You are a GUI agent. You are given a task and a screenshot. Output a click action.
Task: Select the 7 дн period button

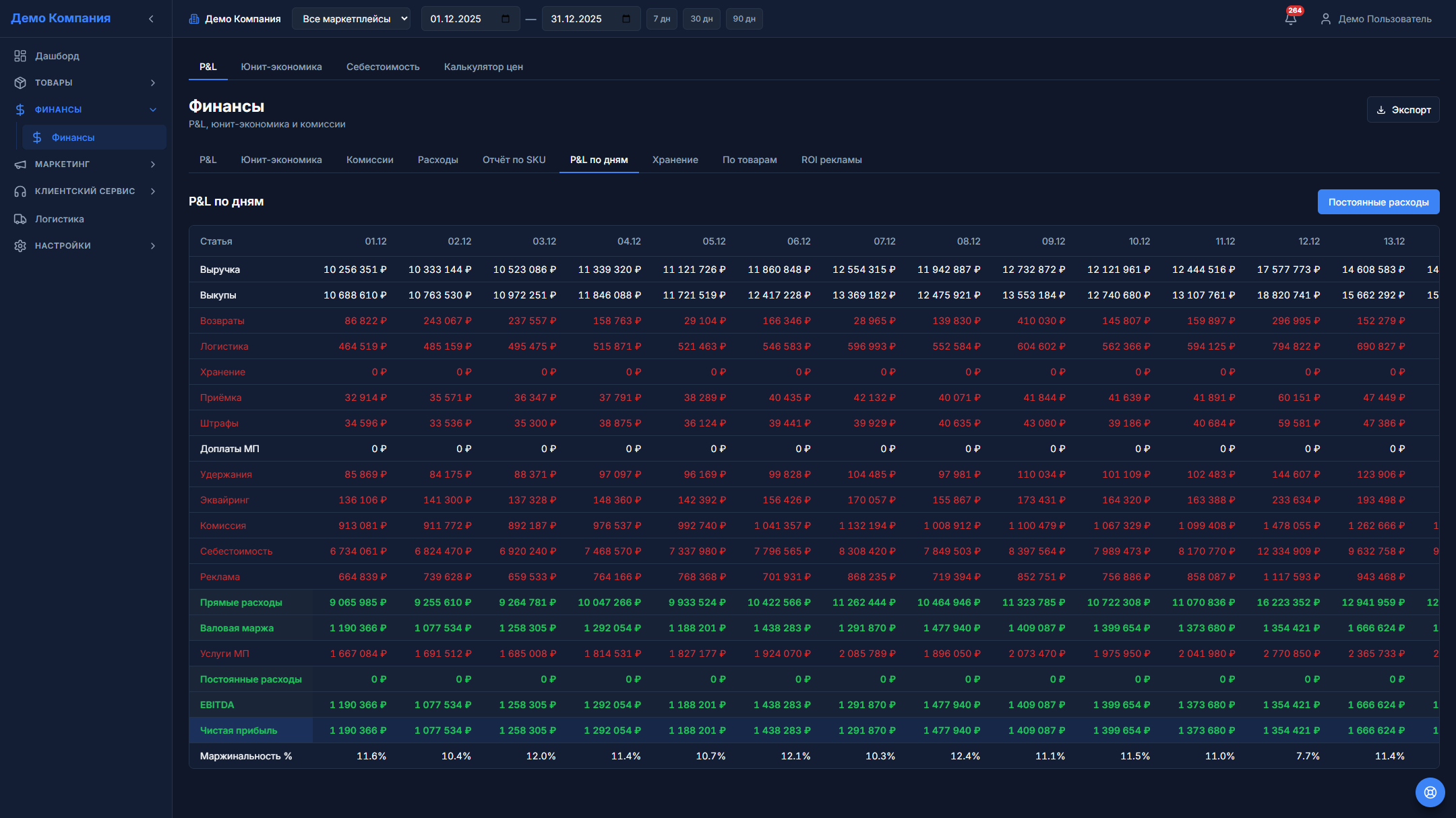pos(661,19)
